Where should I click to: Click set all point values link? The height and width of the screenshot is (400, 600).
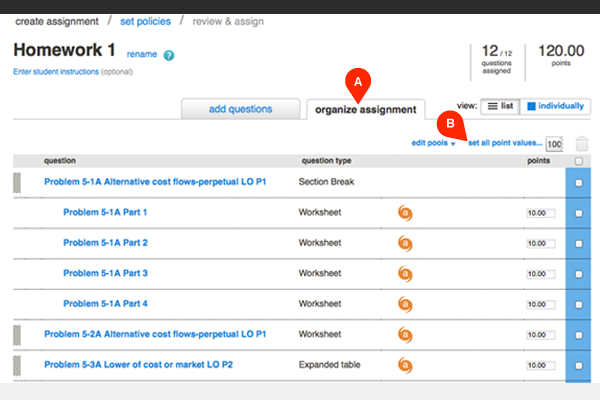[x=505, y=143]
